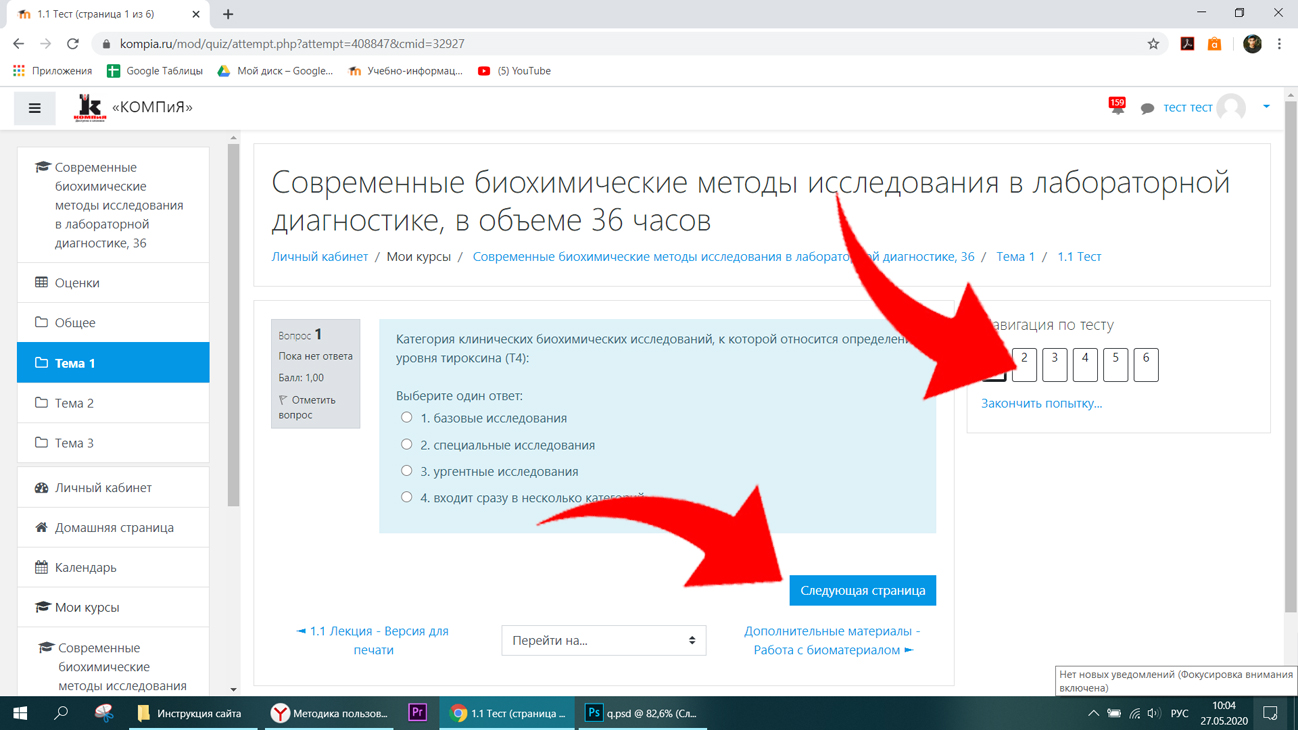Open Chrome's three-dot menu
1298x730 pixels.
(1280, 44)
